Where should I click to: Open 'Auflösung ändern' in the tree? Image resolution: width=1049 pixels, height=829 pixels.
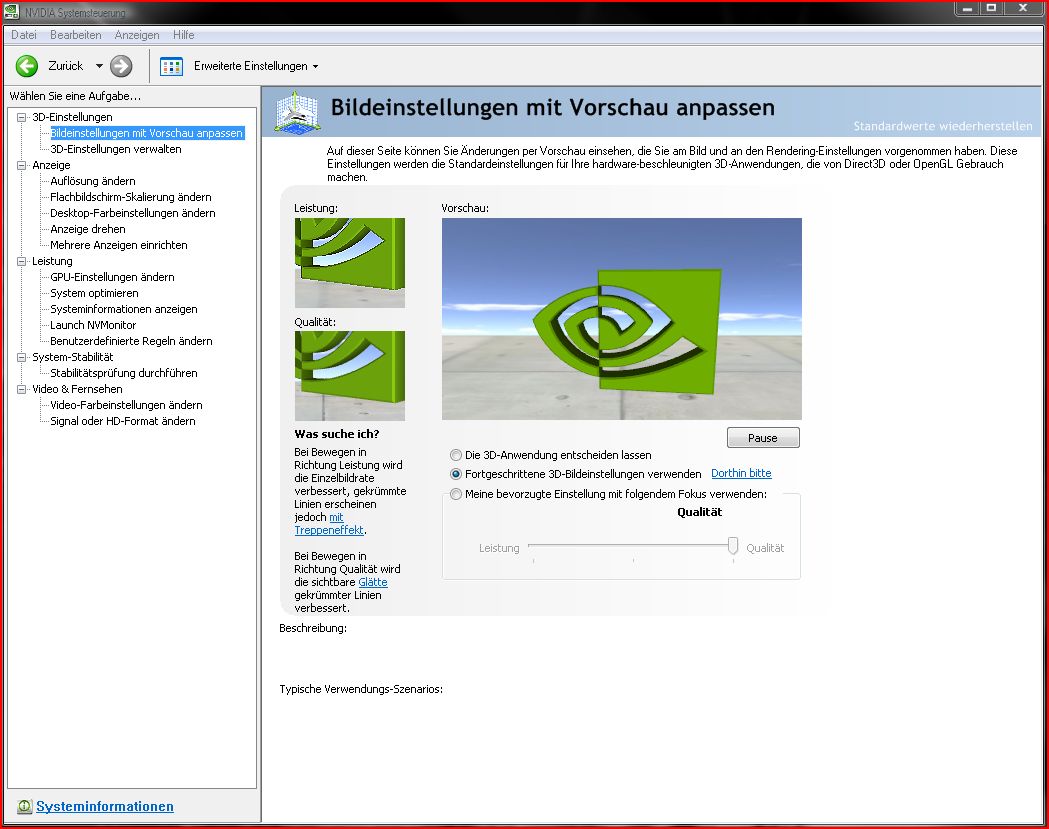click(x=93, y=181)
